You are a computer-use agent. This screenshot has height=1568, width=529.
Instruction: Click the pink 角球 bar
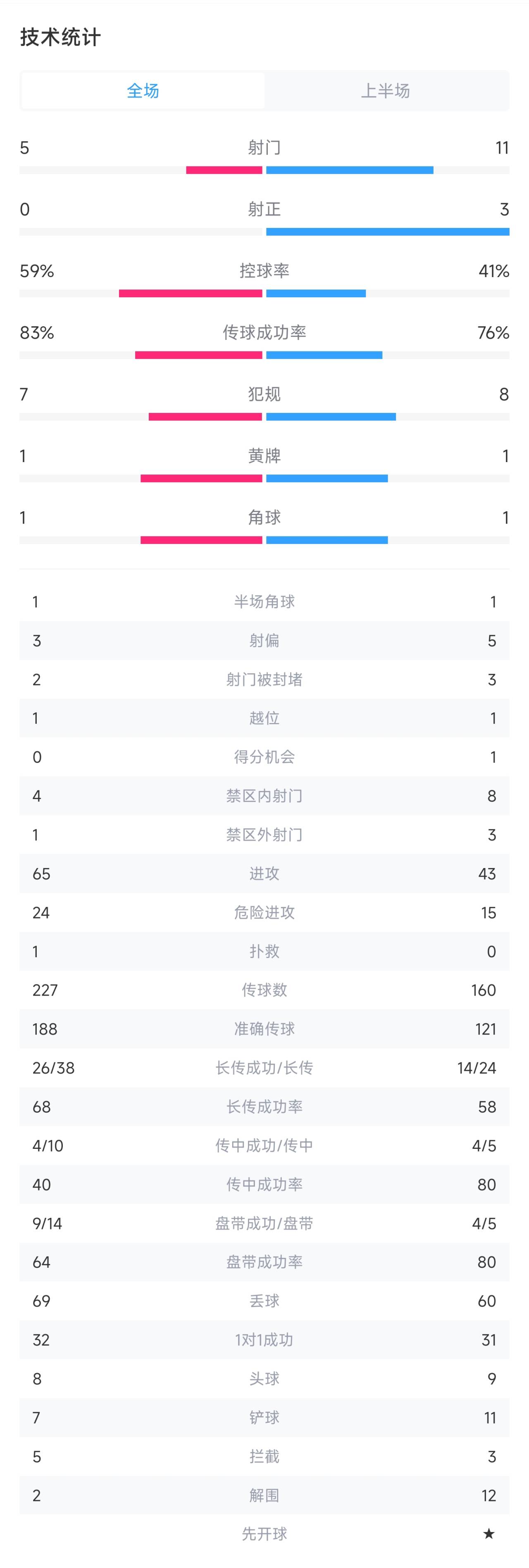click(201, 540)
